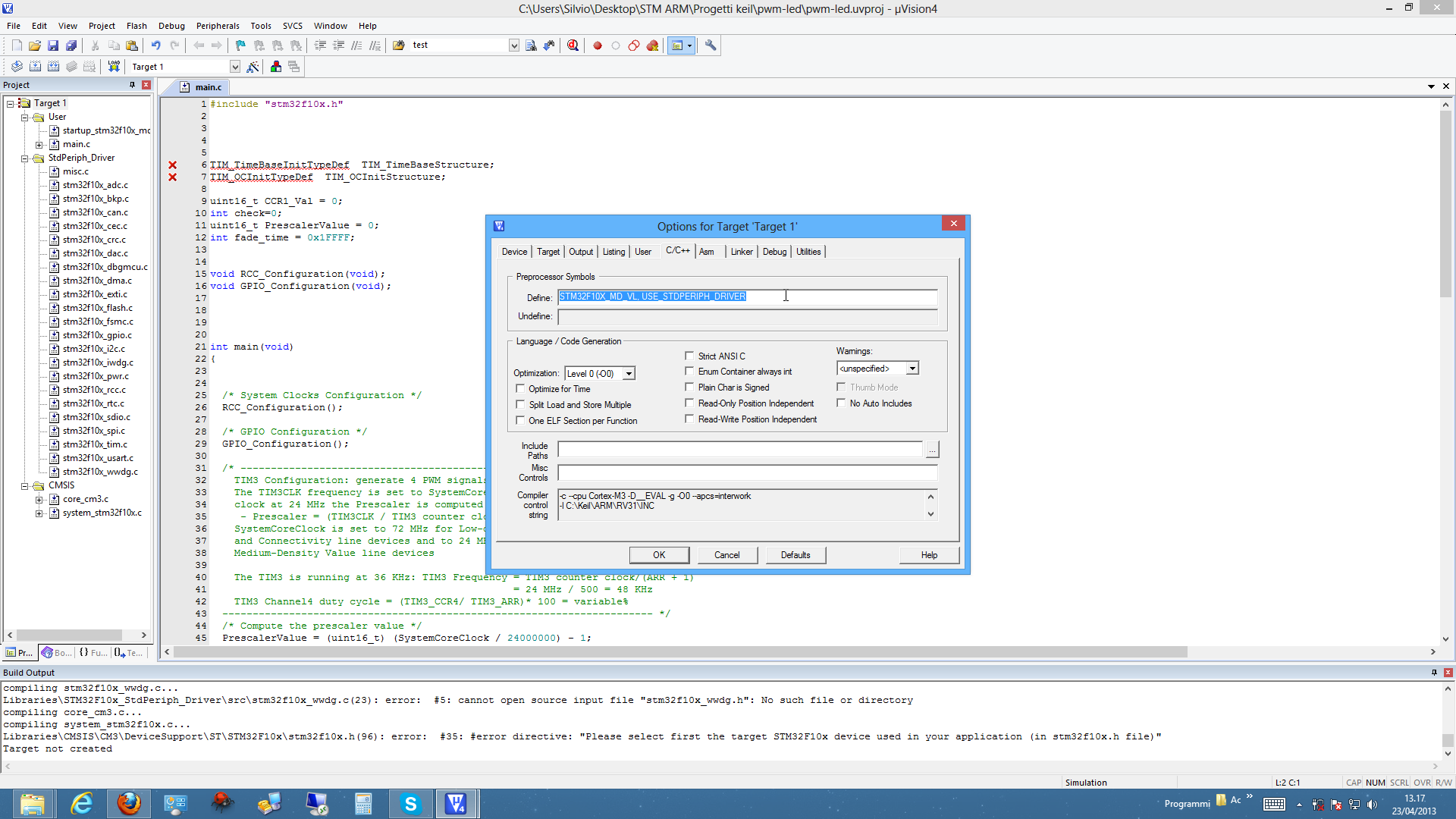Click the Download LOAD icon

coord(114,67)
